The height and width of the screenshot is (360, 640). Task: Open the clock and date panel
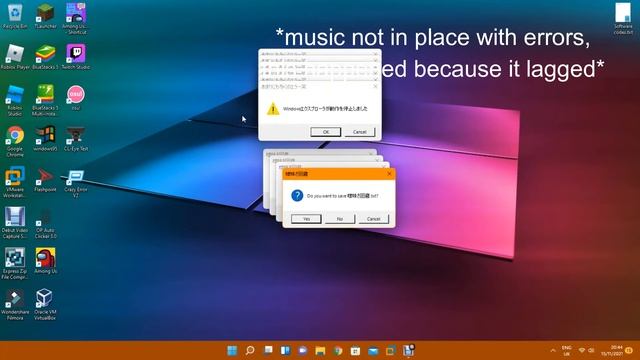[611, 351]
